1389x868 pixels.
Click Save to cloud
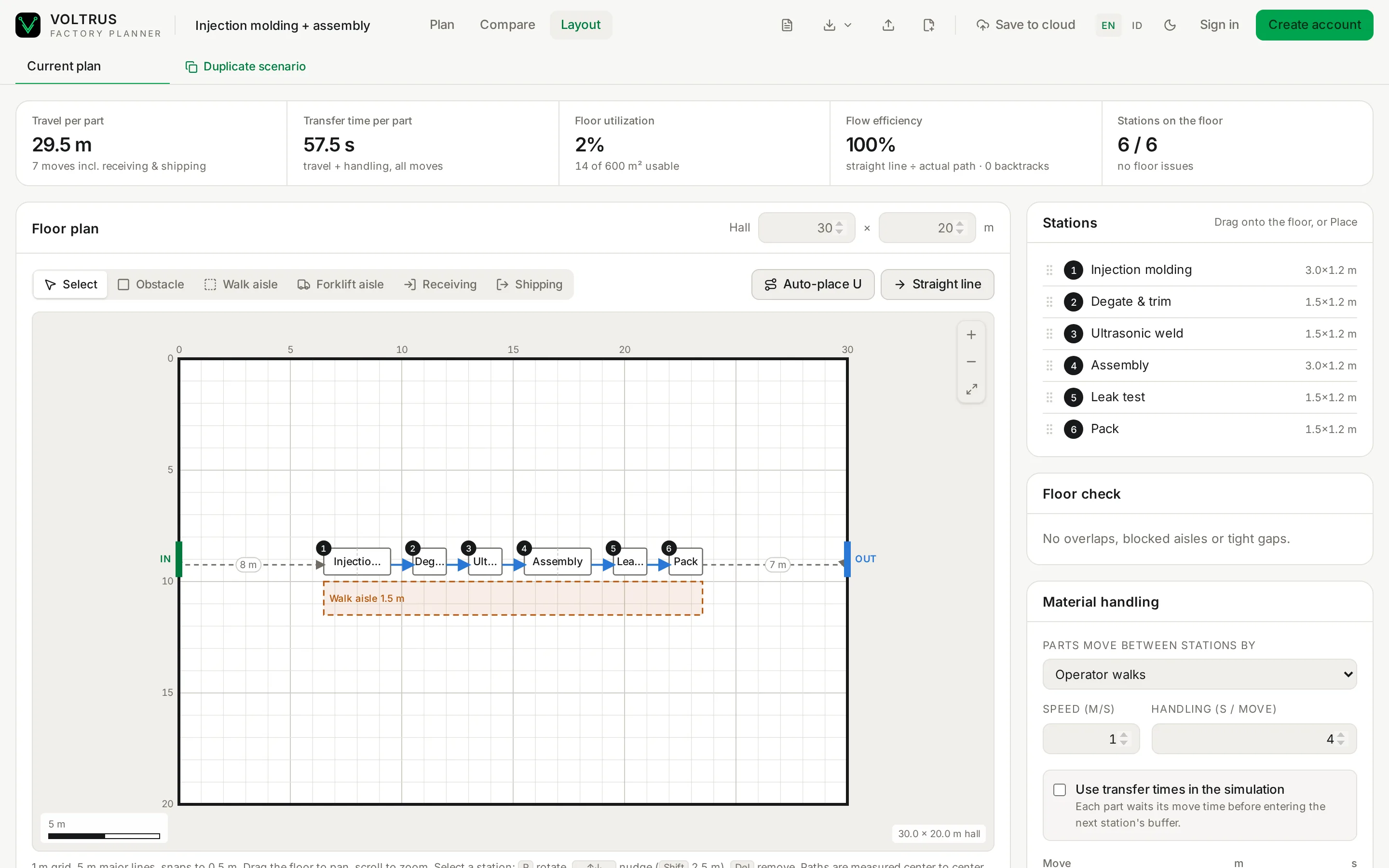pos(1026,25)
